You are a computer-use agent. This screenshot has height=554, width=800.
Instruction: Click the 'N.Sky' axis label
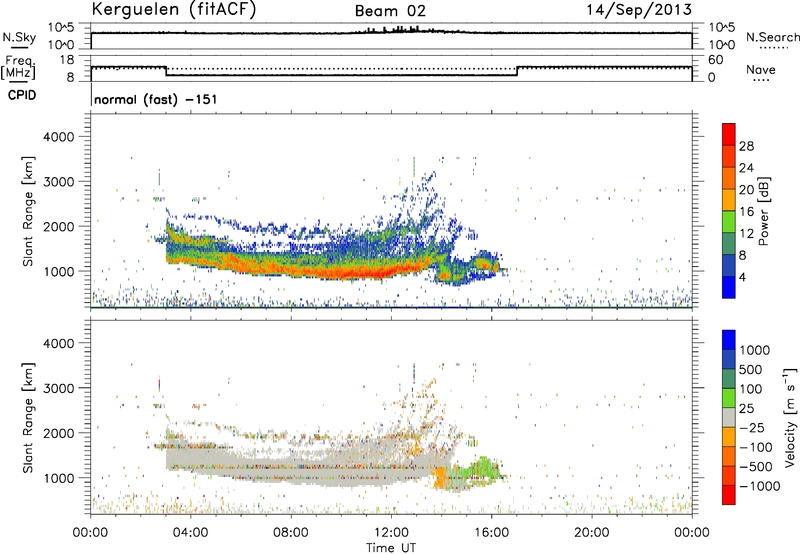[x=19, y=37]
